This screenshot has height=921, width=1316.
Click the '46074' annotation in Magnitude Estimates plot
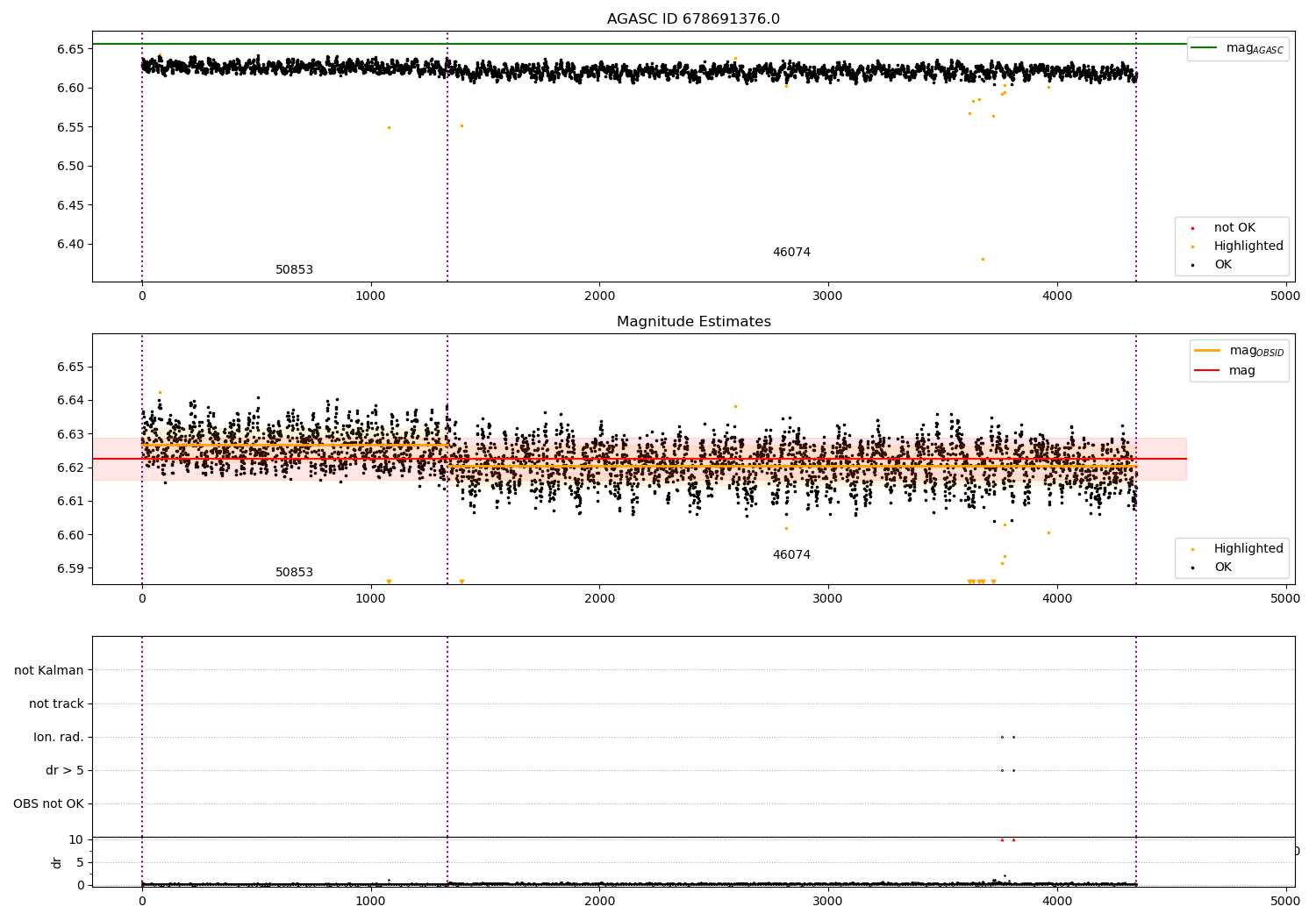pyautogui.click(x=791, y=555)
